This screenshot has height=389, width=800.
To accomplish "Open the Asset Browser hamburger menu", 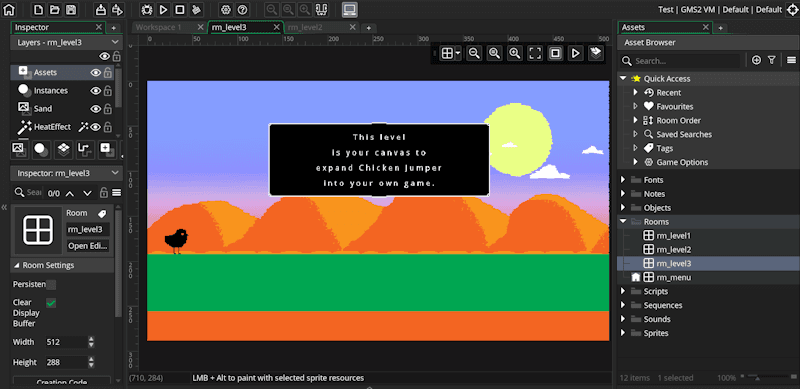I will coord(791,60).
